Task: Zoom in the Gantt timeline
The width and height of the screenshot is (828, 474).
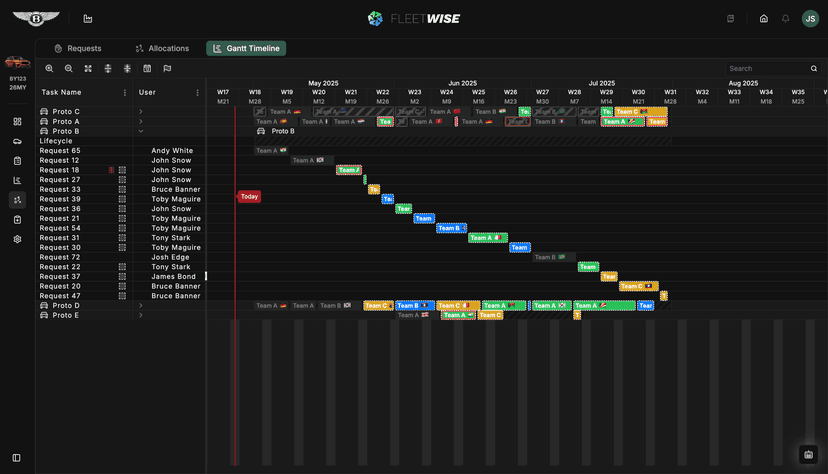Action: [x=49, y=69]
